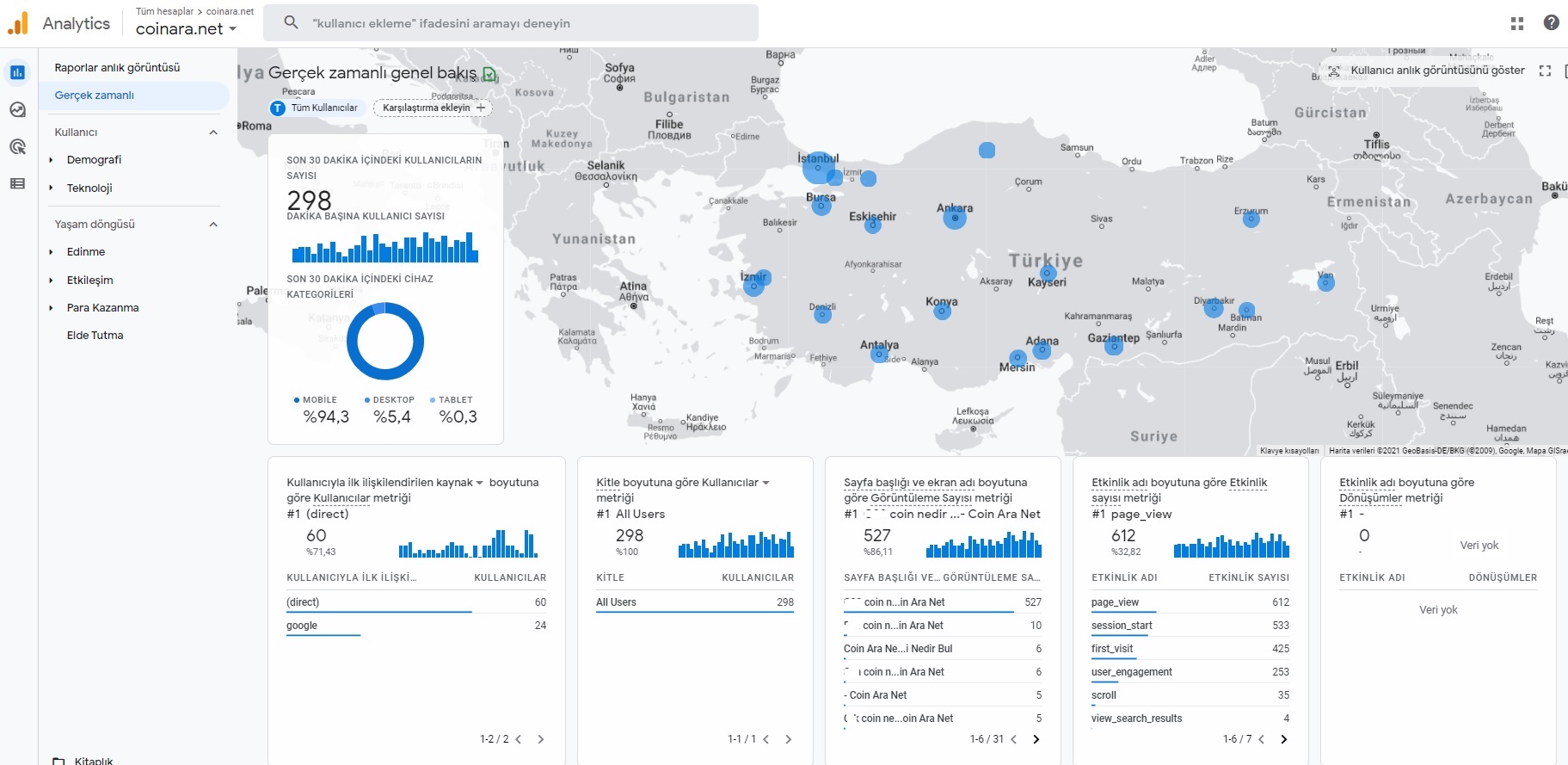The height and width of the screenshot is (765, 1568).
Task: Click the Karşılaştırma ekleyin button
Action: pyautogui.click(x=433, y=108)
